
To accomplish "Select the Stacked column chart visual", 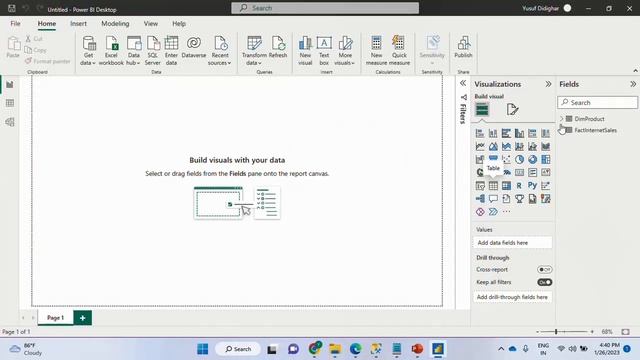I will click(x=493, y=133).
